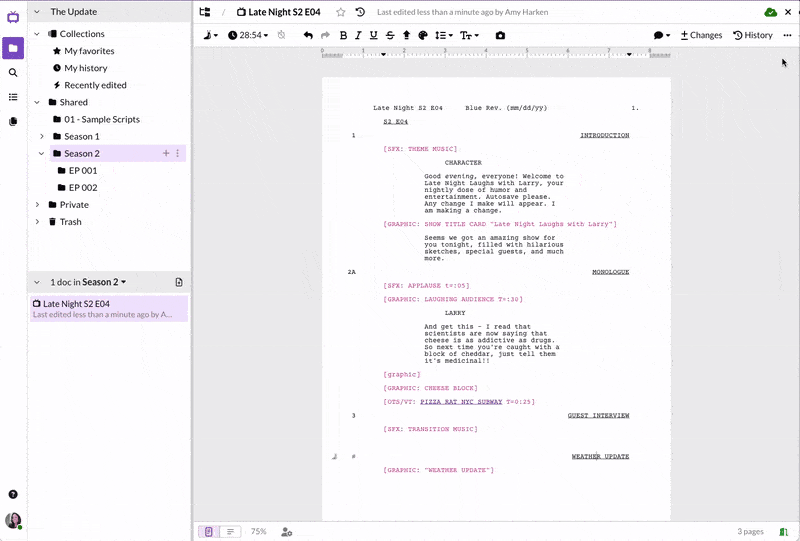Create new document icon in Season 2
This screenshot has height=541, width=800.
click(179, 282)
